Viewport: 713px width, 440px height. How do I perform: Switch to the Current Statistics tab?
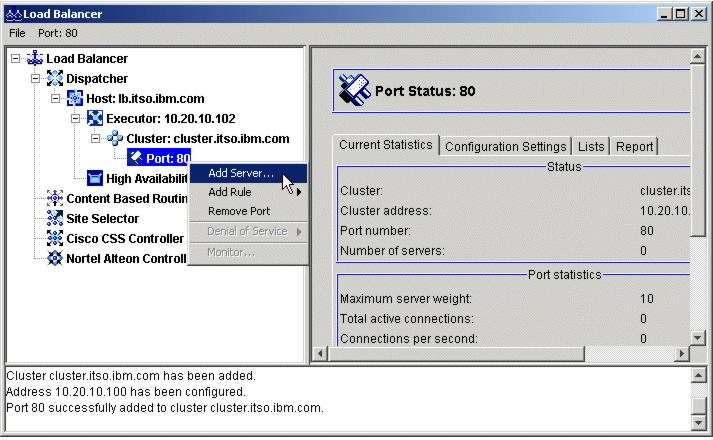coord(386,145)
